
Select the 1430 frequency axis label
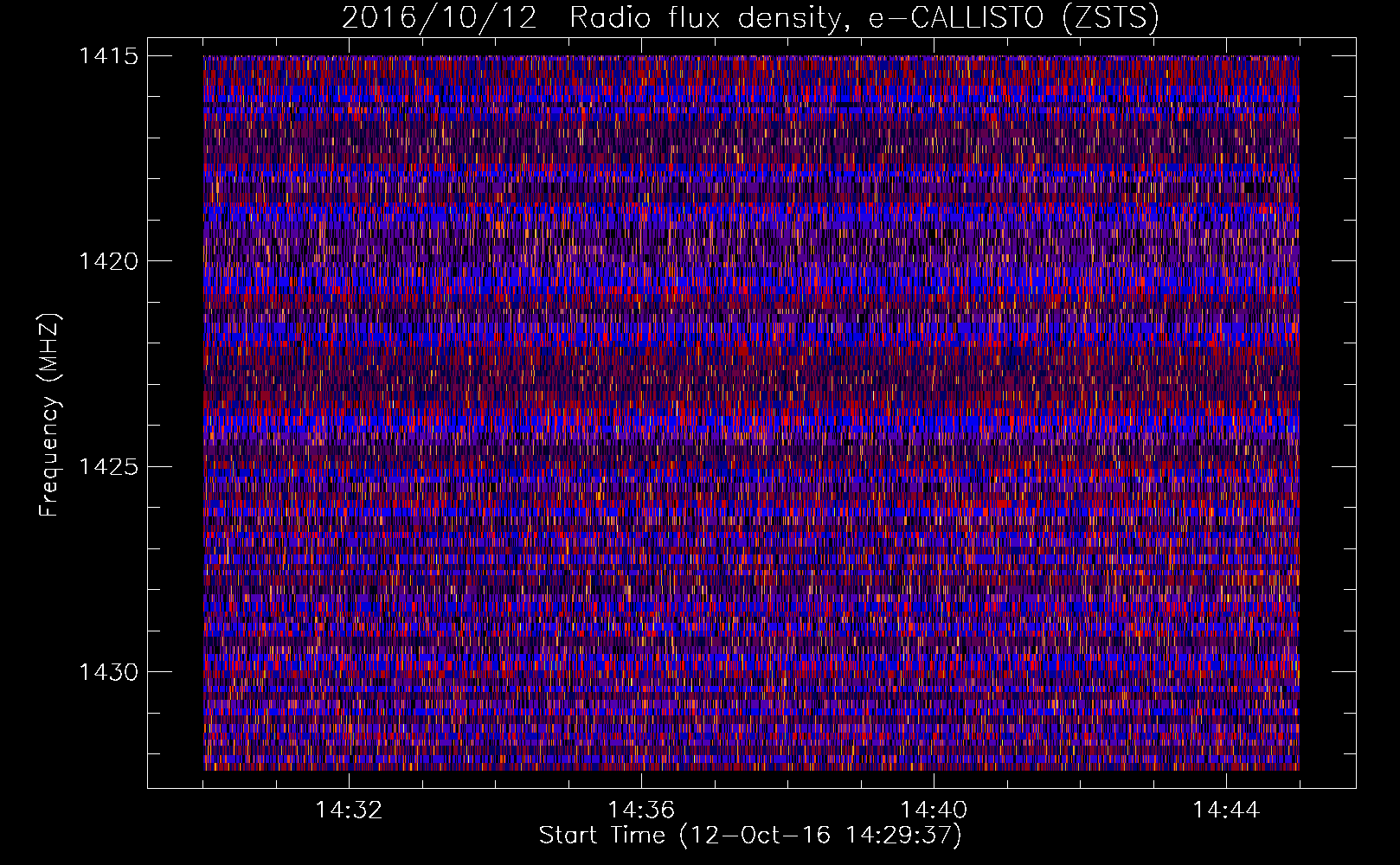108,672
